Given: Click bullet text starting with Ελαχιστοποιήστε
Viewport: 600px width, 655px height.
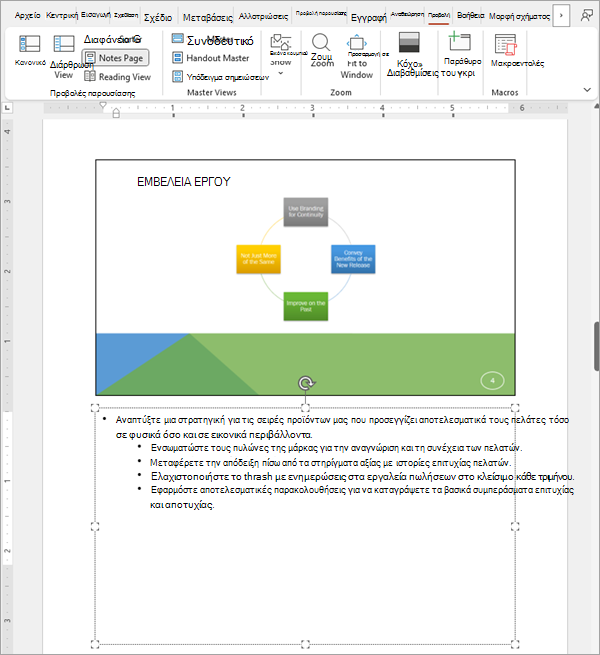Looking at the screenshot, I should [x=363, y=477].
